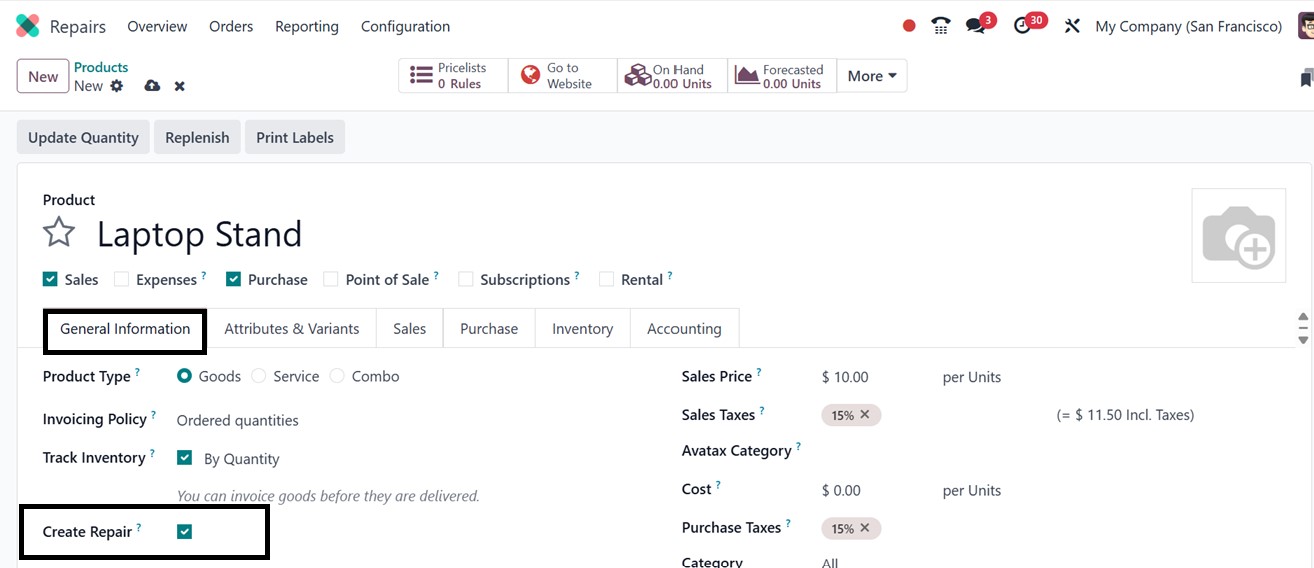1314x568 pixels.
Task: Select the Service product type
Action: click(x=259, y=377)
